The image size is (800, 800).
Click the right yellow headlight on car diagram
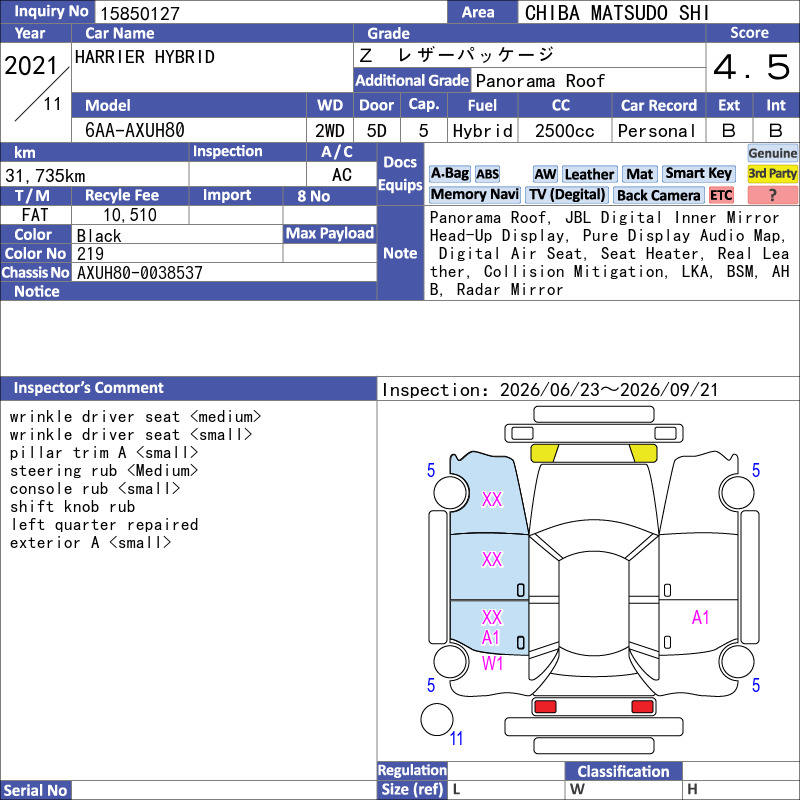[643, 453]
